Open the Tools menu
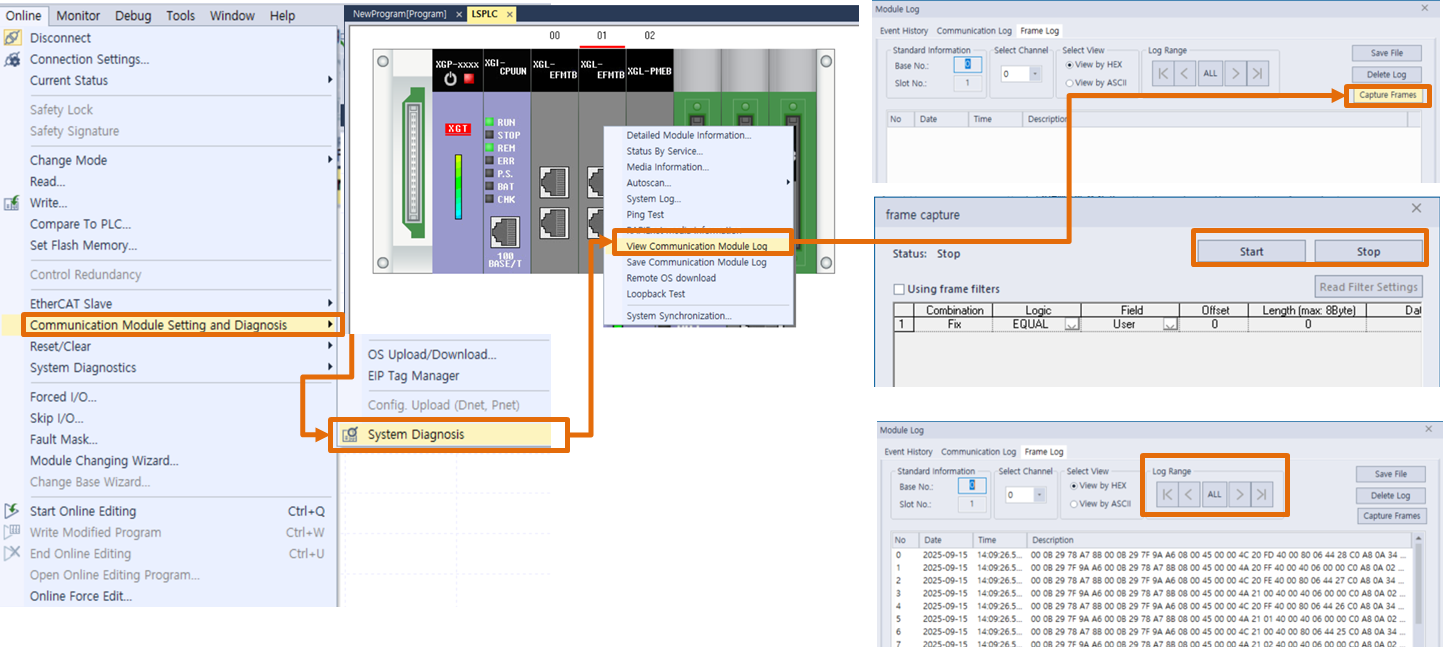Screen dimensions: 1443x647 (x=181, y=15)
